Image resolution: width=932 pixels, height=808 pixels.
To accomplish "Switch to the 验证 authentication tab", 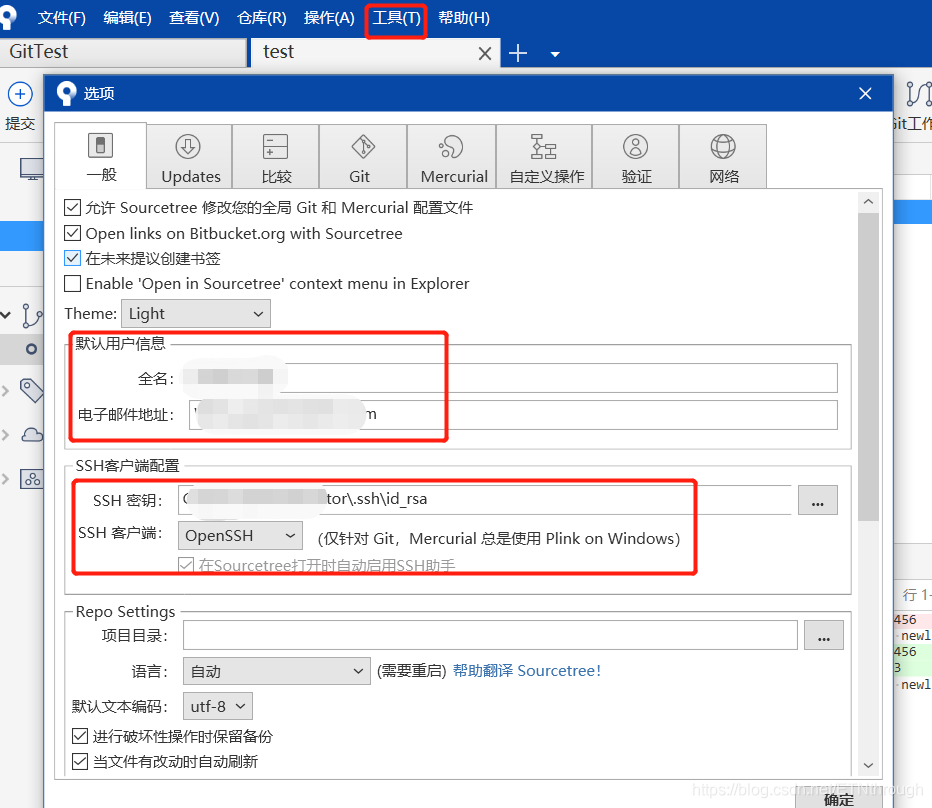I will [635, 157].
